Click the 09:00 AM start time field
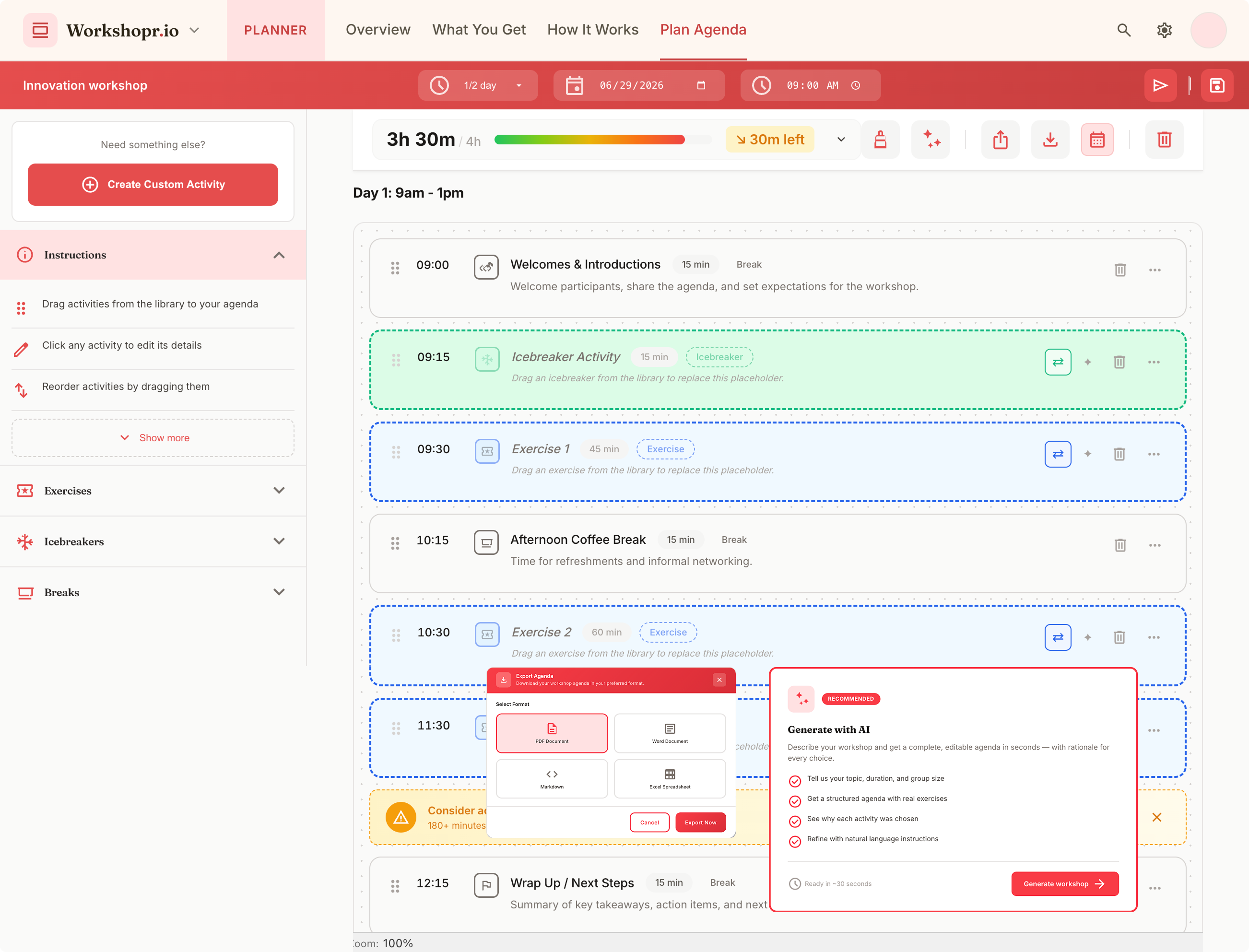The width and height of the screenshot is (1249, 952). coord(811,85)
